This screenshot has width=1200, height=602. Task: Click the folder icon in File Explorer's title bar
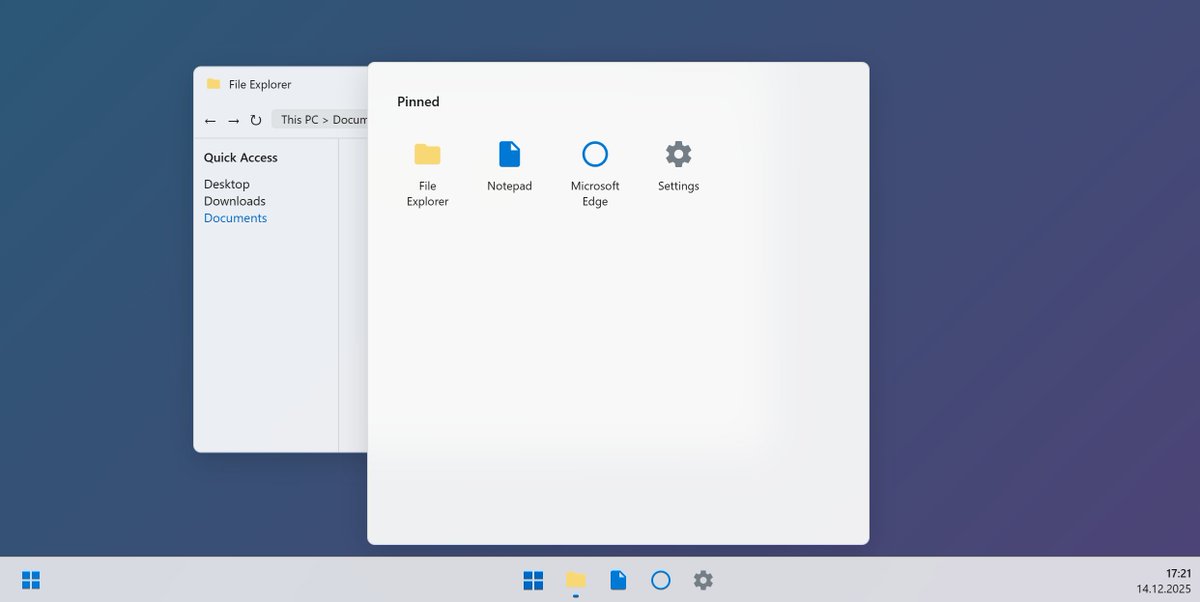213,84
